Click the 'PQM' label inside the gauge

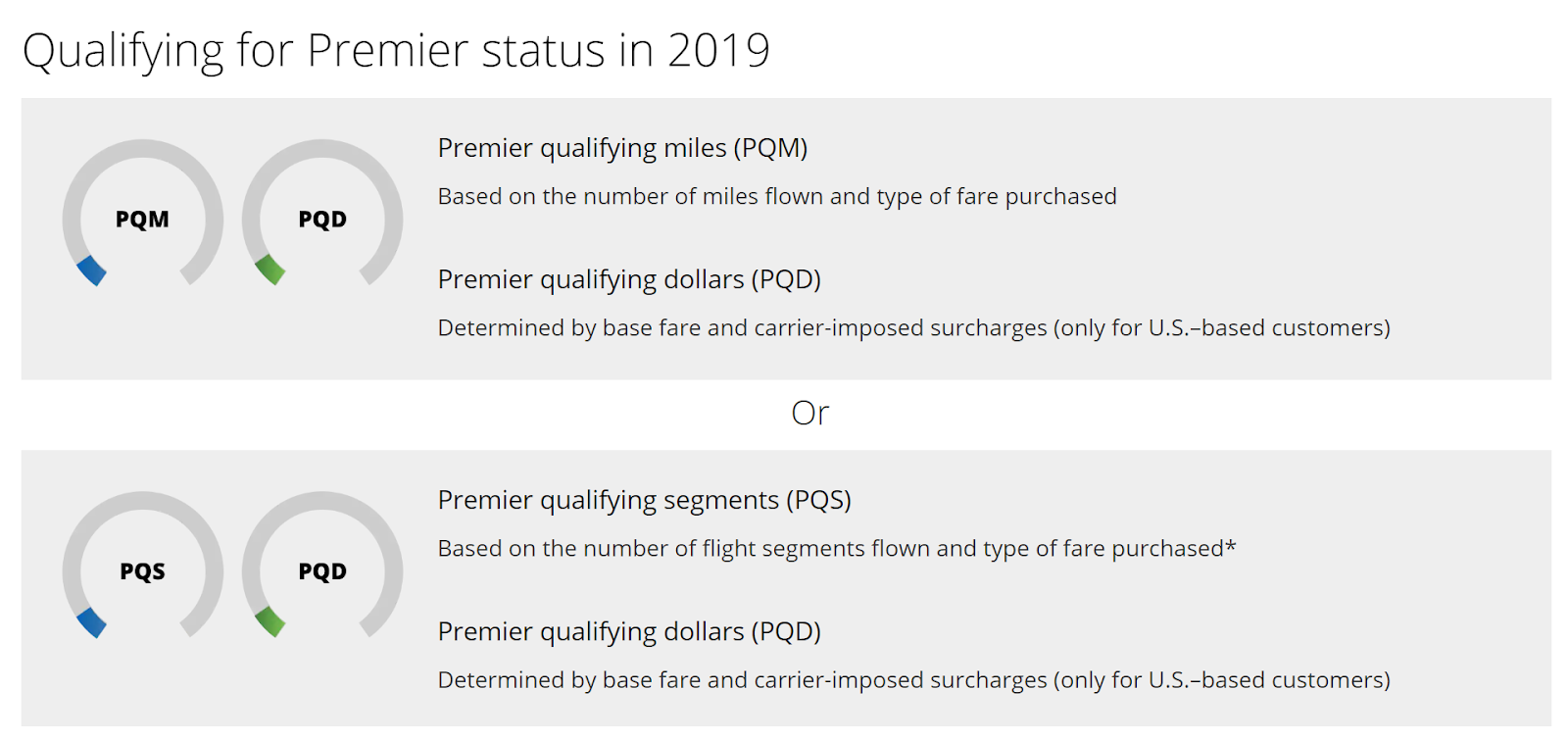click(142, 219)
